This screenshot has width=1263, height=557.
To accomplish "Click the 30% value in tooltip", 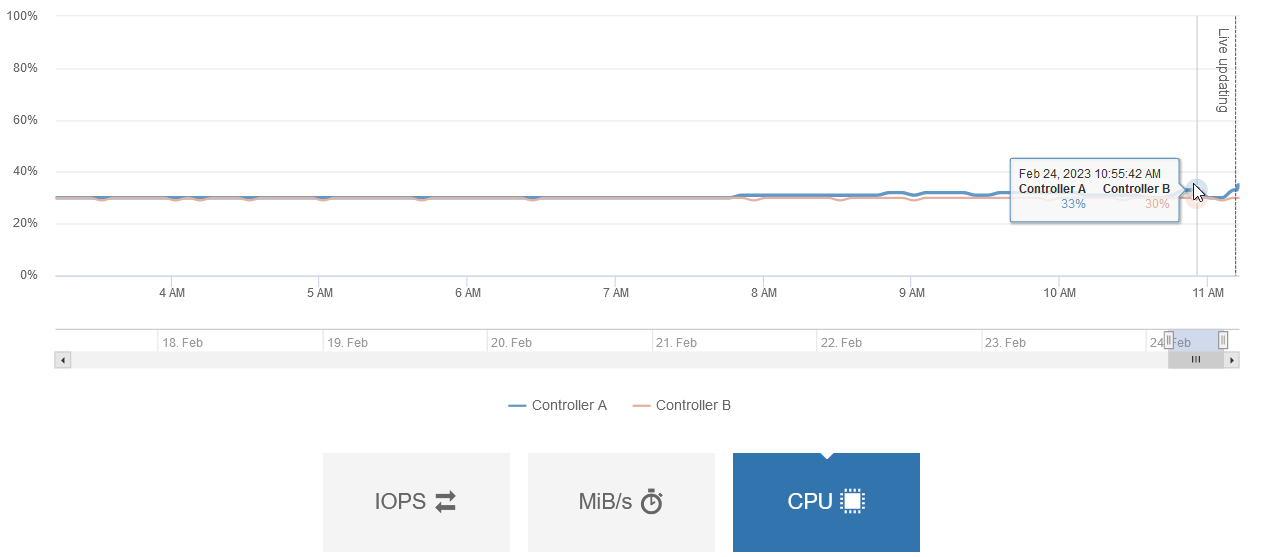I will pyautogui.click(x=1157, y=204).
